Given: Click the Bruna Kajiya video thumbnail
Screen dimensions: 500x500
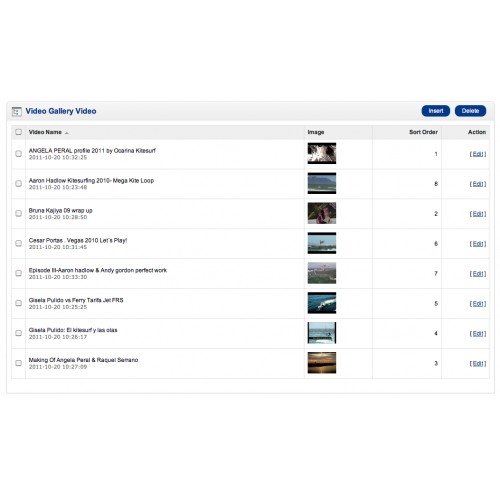Looking at the screenshot, I should (x=322, y=213).
